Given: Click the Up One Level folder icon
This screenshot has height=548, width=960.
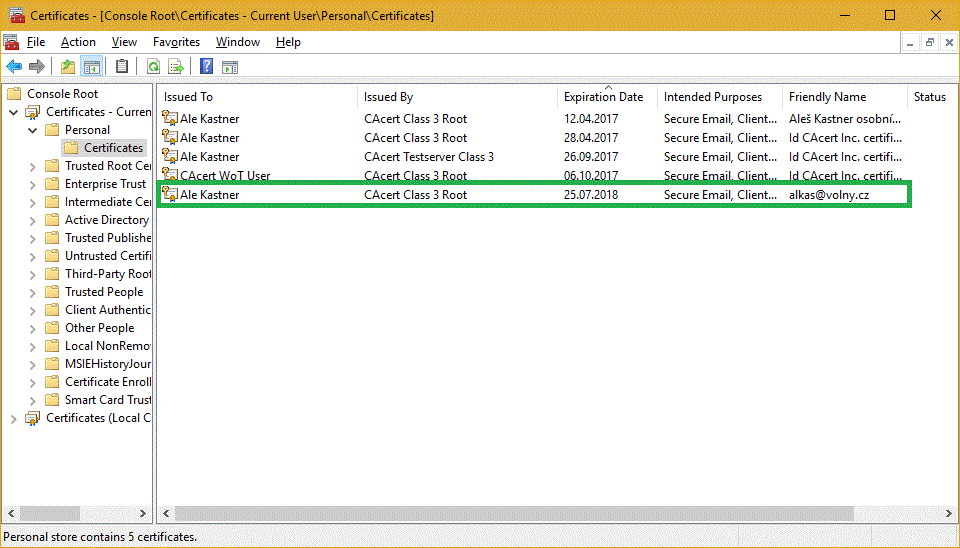Looking at the screenshot, I should 67,67.
